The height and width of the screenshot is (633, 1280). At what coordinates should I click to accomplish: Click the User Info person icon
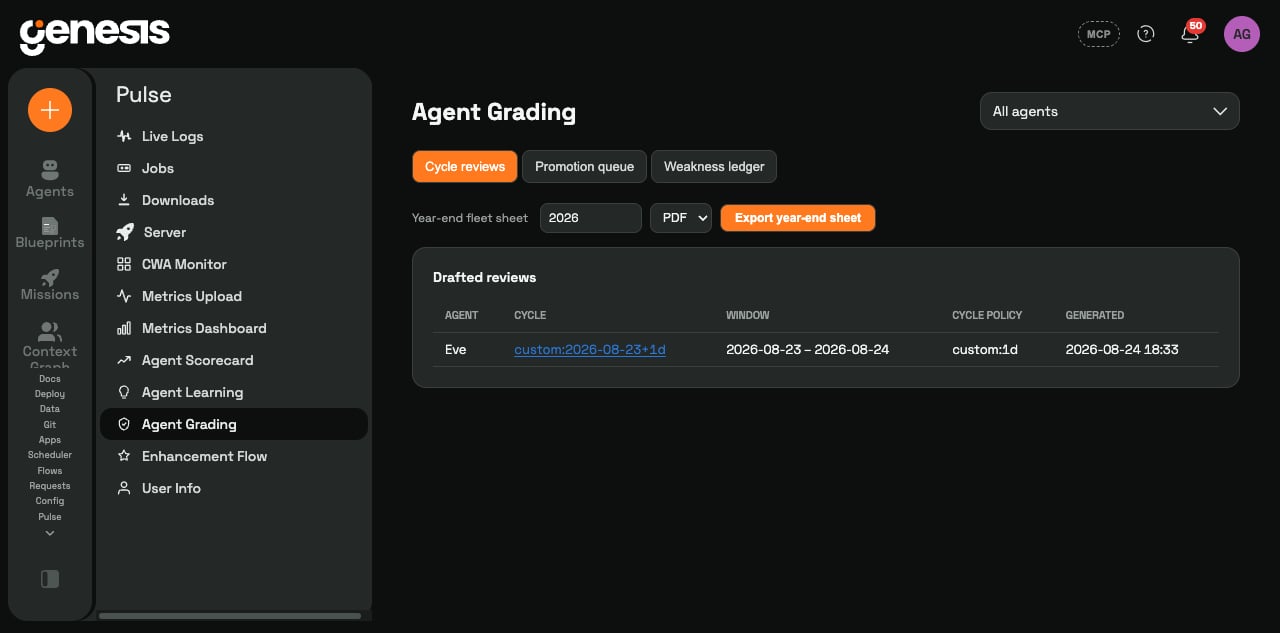point(124,488)
